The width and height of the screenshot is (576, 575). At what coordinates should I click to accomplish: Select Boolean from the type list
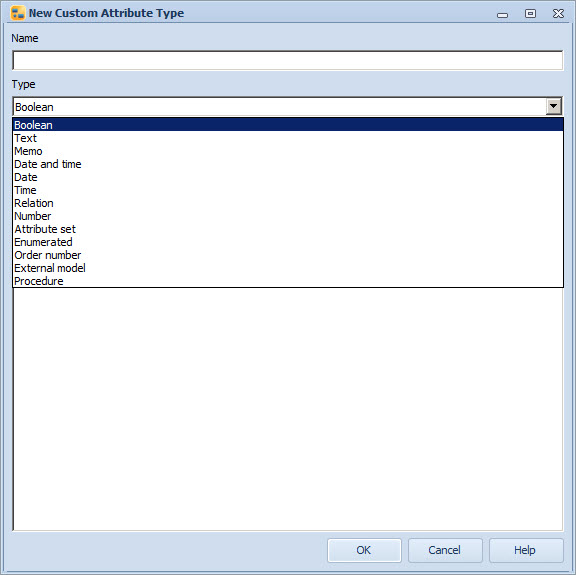click(x=288, y=125)
